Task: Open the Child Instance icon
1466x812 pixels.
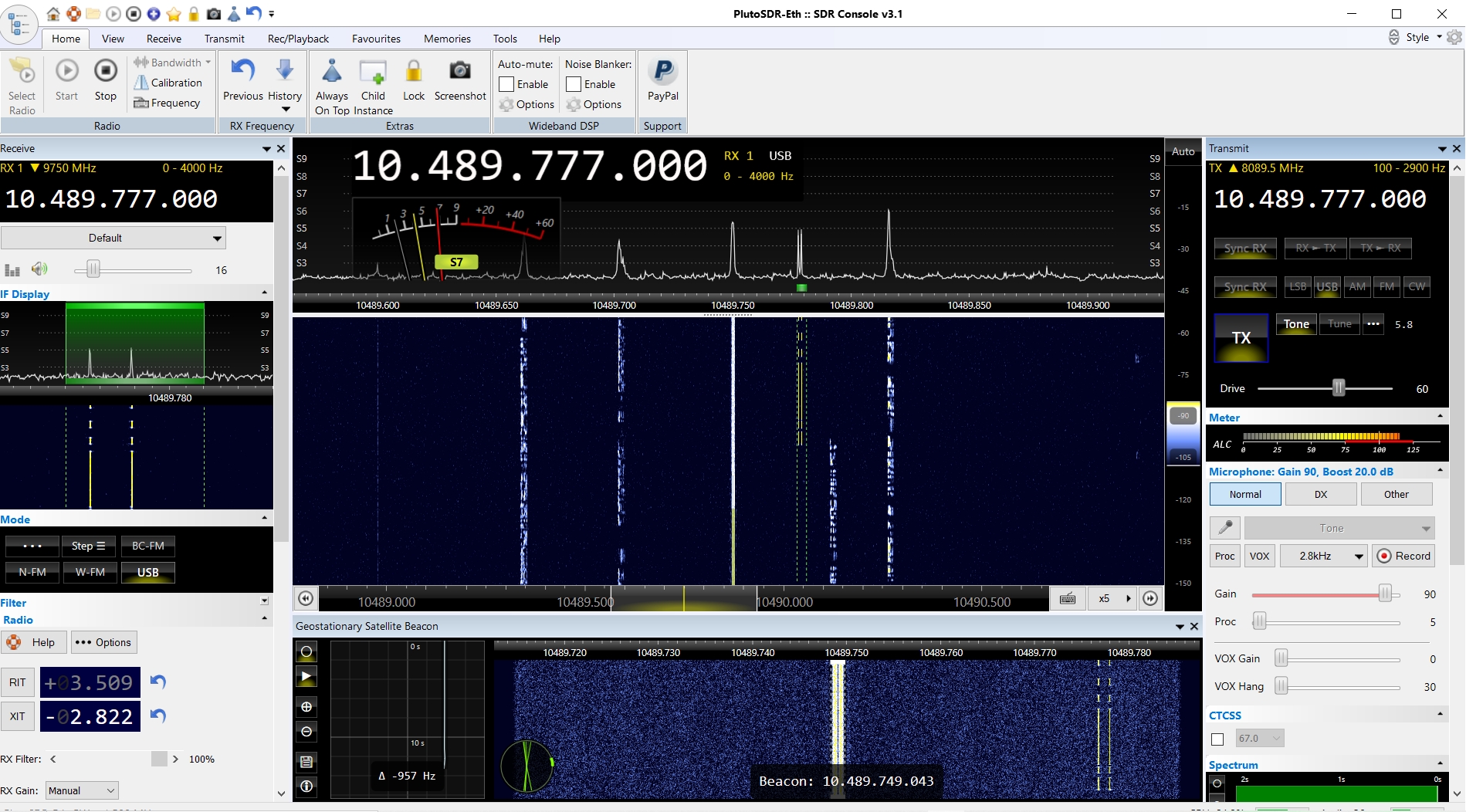Action: [373, 73]
